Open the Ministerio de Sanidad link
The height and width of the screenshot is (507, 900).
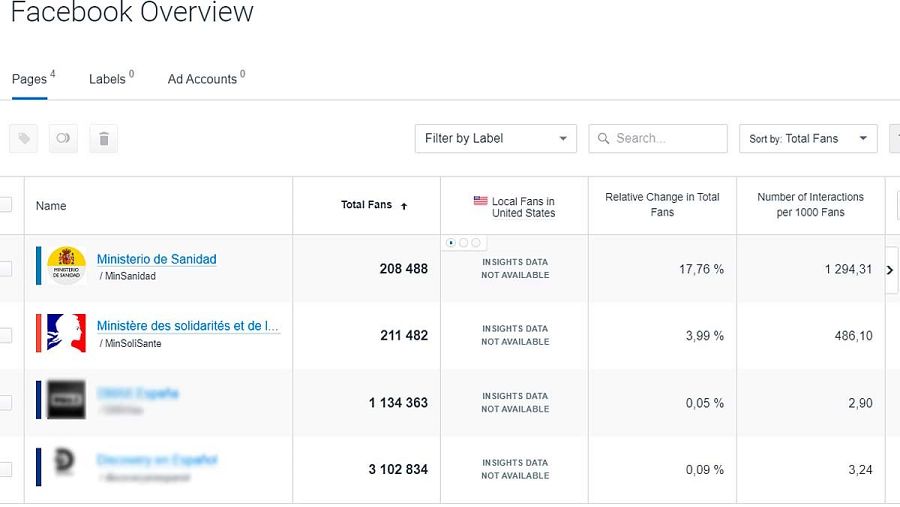point(156,259)
